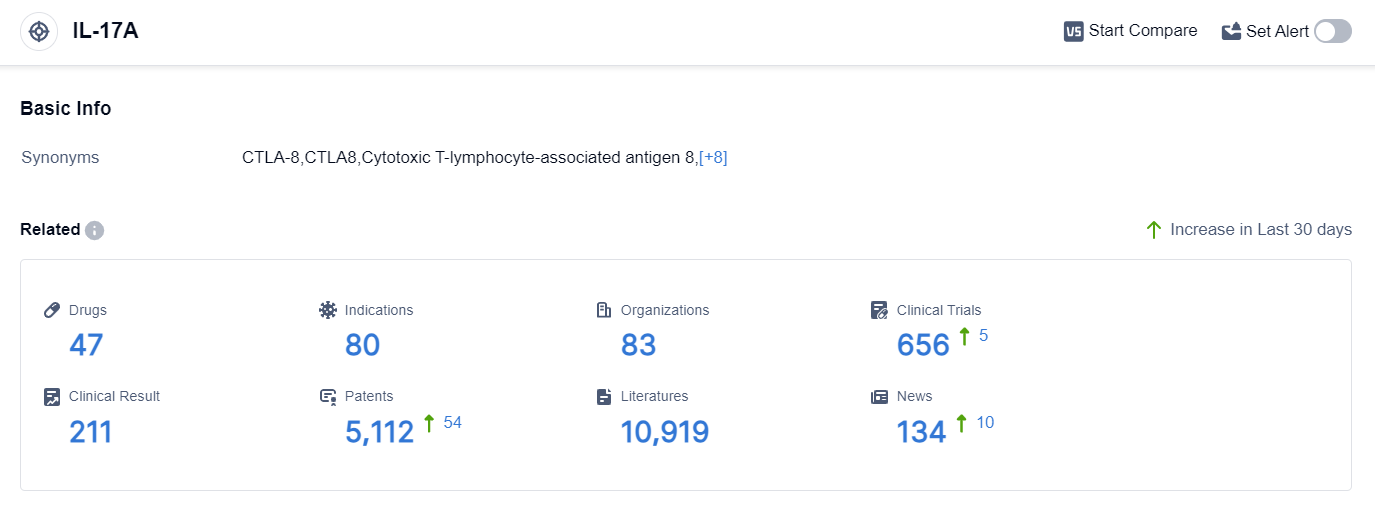Click the Related info icon
Viewport: 1375px width, 514px height.
tap(94, 230)
